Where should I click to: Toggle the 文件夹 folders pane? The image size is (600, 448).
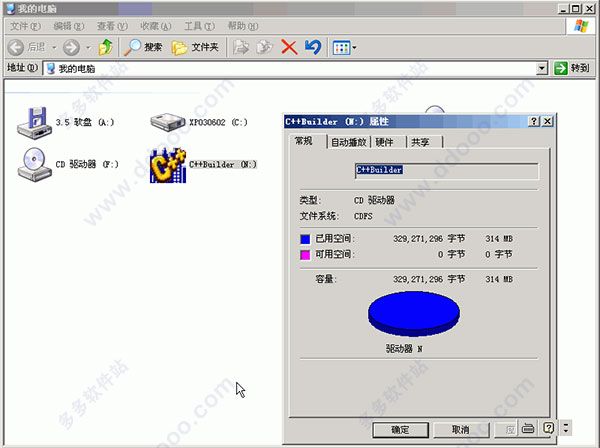[x=195, y=47]
